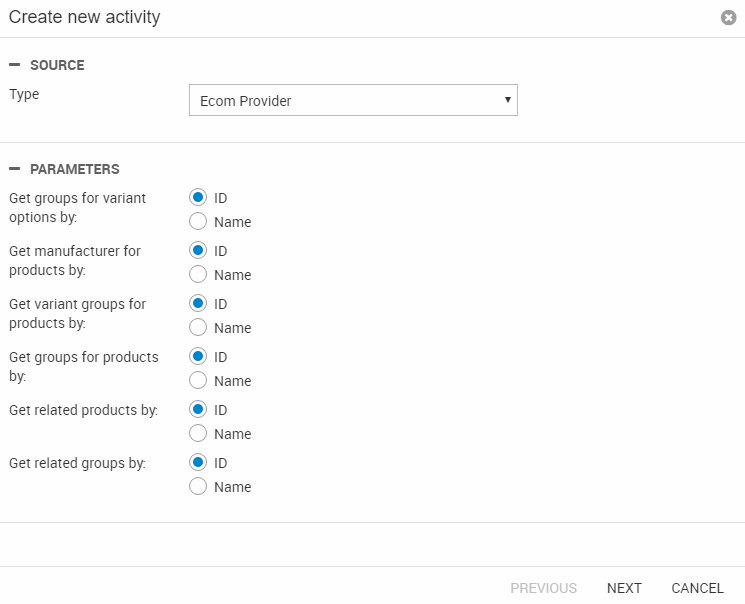This screenshot has width=745, height=604.
Task: Click the PREVIOUS button
Action: point(543,588)
